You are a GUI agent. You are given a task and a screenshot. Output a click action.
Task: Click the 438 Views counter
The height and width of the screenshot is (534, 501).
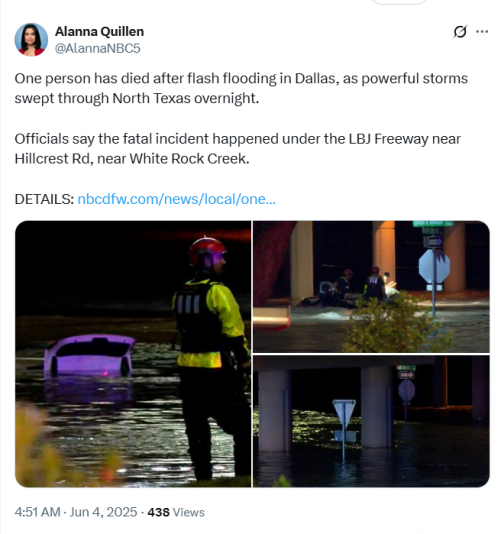[x=176, y=512]
